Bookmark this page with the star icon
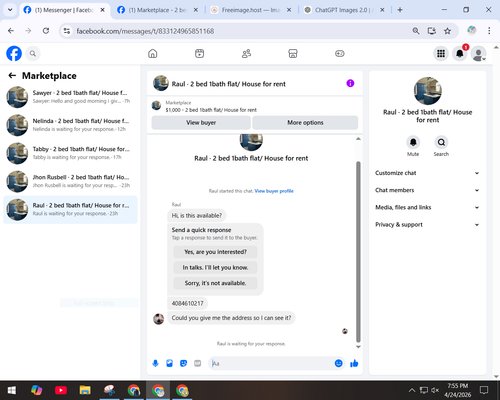Screen dimensions: 500x400 coord(447,31)
